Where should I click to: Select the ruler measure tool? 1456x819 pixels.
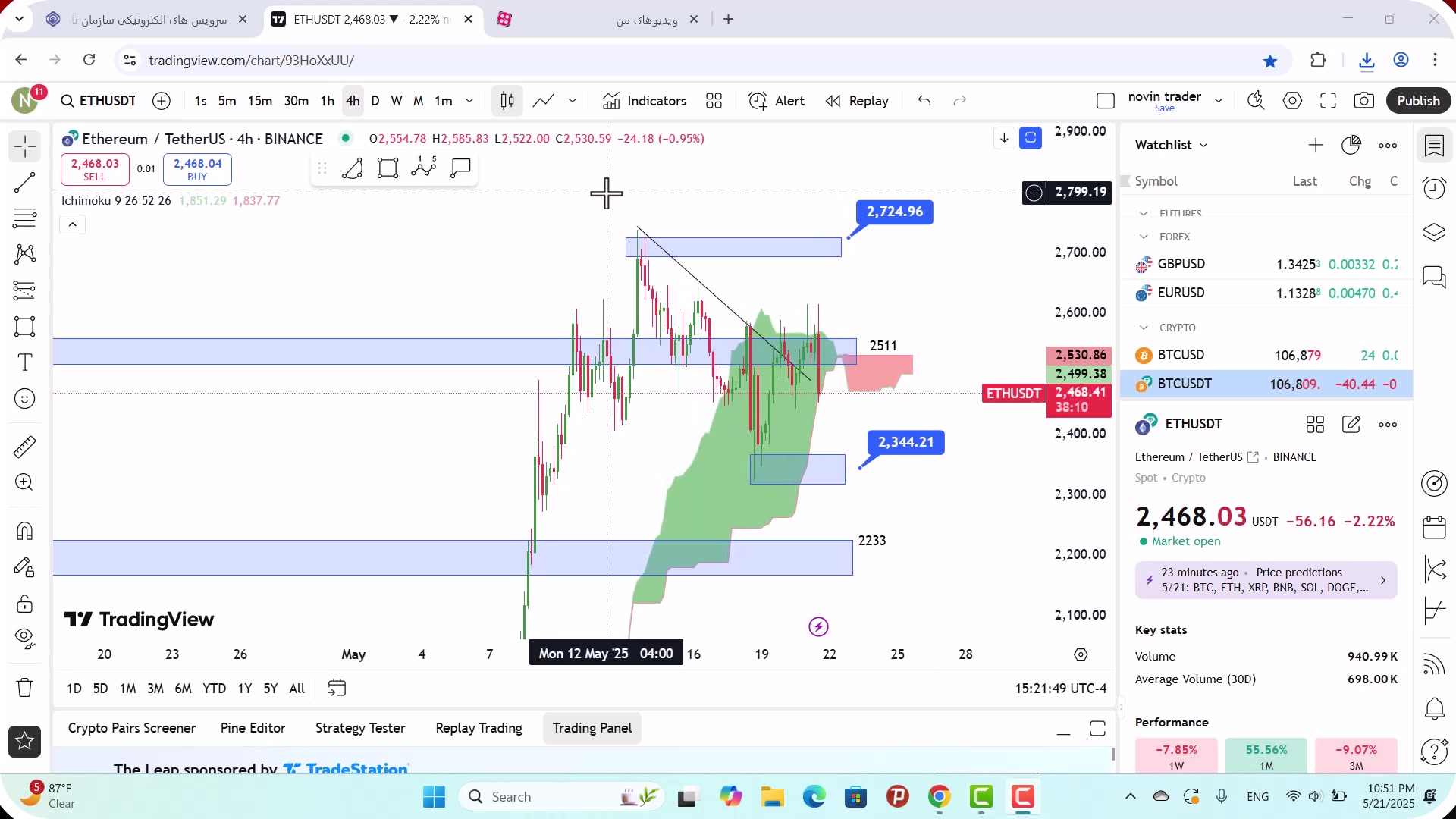click(x=25, y=447)
